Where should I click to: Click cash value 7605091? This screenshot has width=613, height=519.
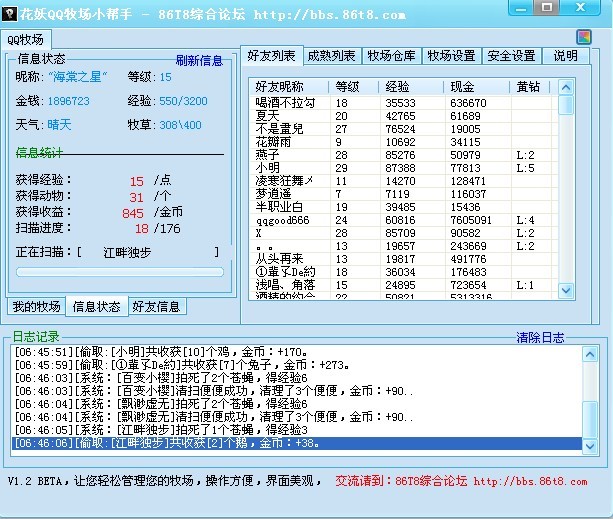(x=471, y=220)
